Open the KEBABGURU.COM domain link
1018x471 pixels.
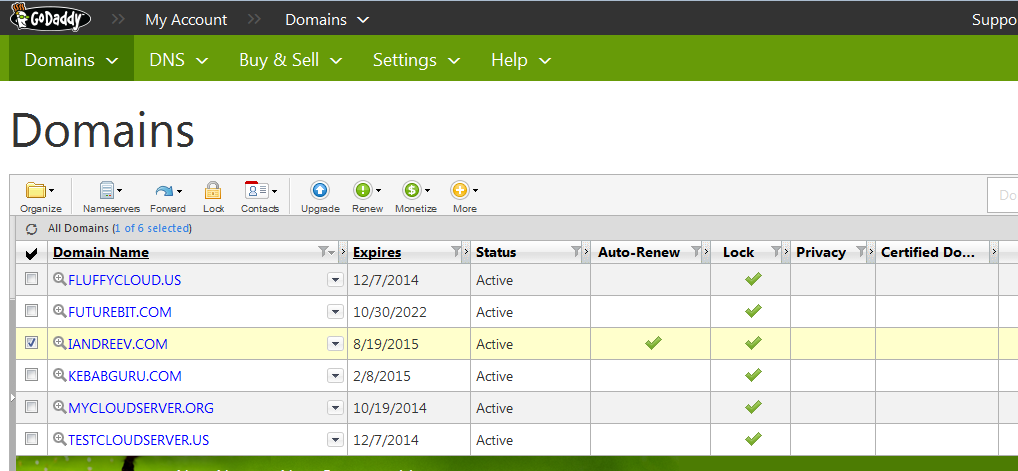click(x=125, y=376)
